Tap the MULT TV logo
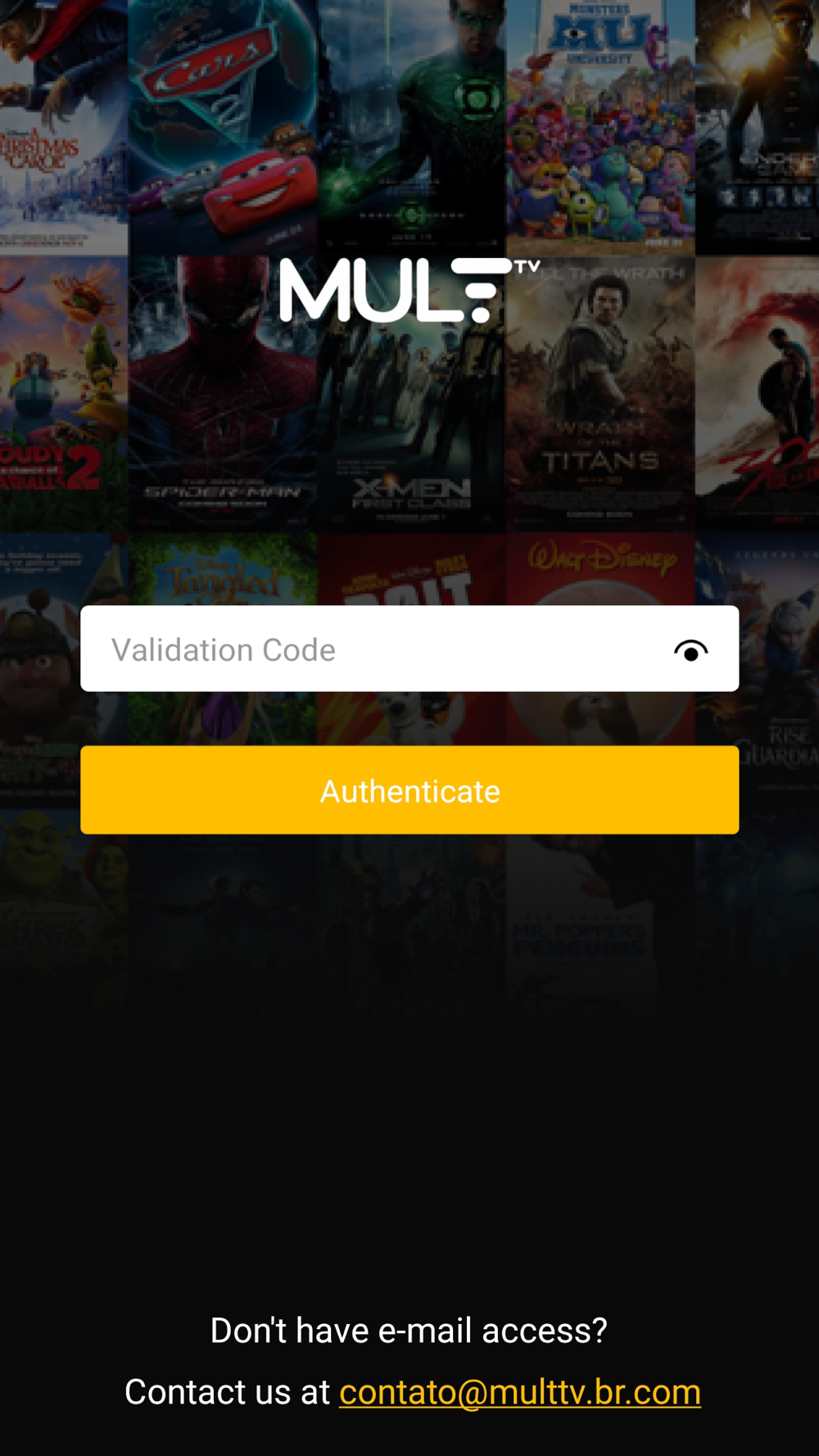819x1456 pixels. pyautogui.click(x=409, y=291)
